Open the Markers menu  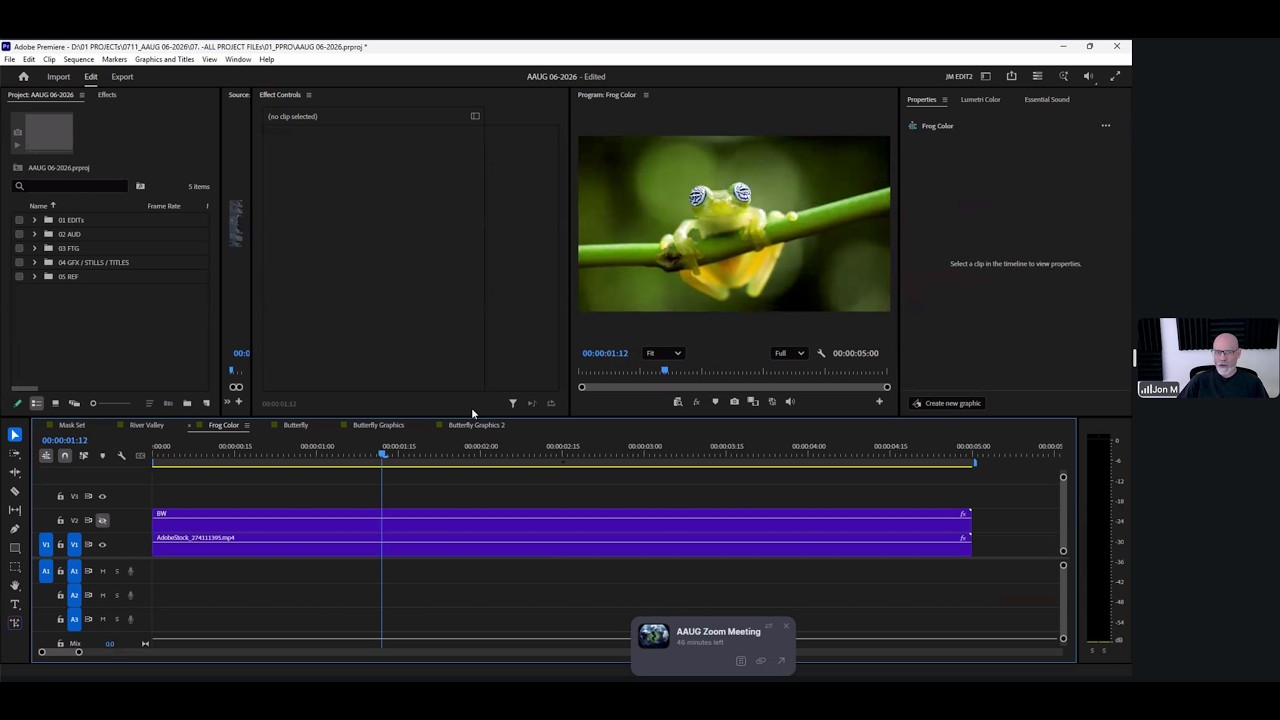coord(114,59)
